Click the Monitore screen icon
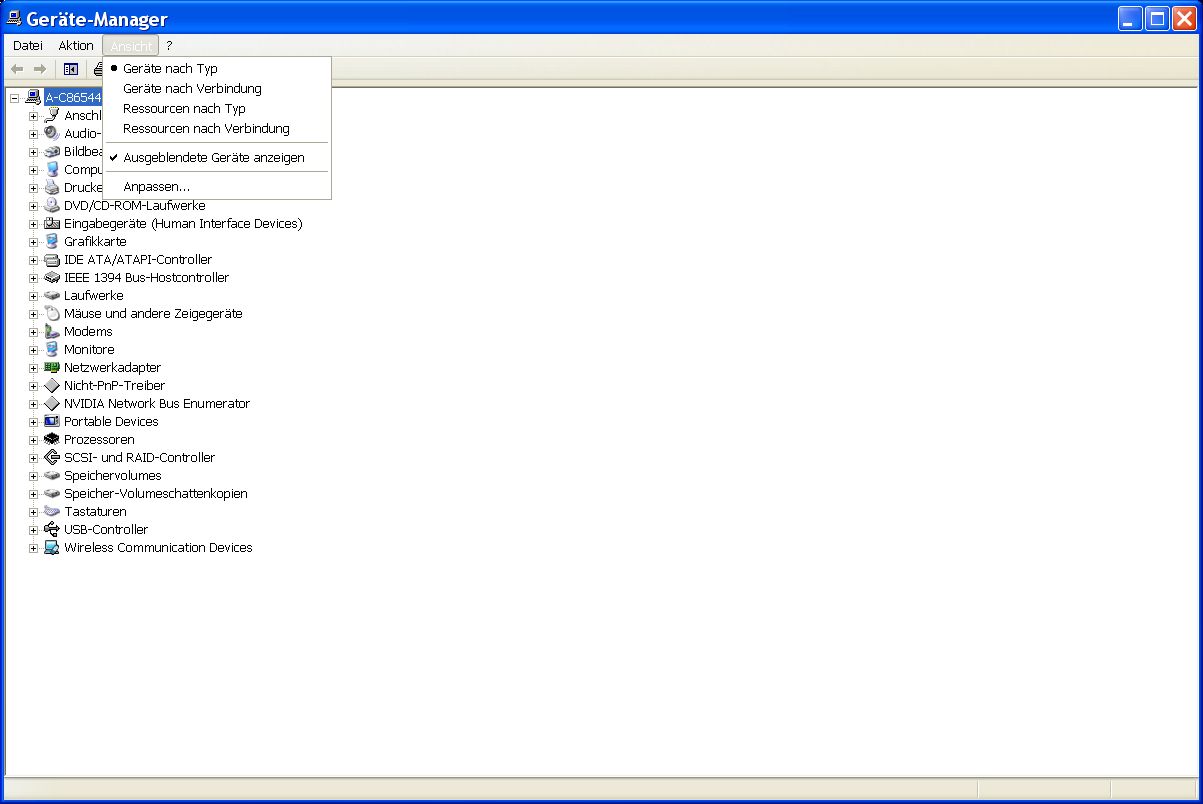The image size is (1203, 804). (52, 349)
